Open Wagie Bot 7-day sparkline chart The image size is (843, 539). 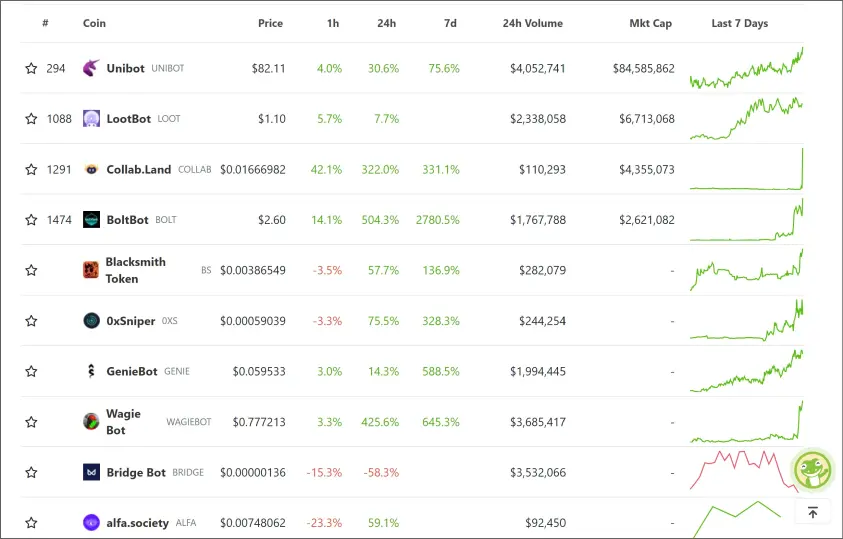point(746,422)
